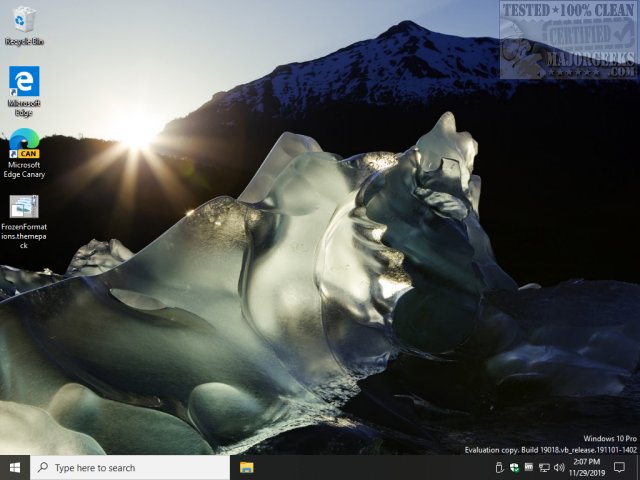This screenshot has width=640, height=480.
Task: Select the FrozenFormations.themepack file
Action: [x=24, y=222]
